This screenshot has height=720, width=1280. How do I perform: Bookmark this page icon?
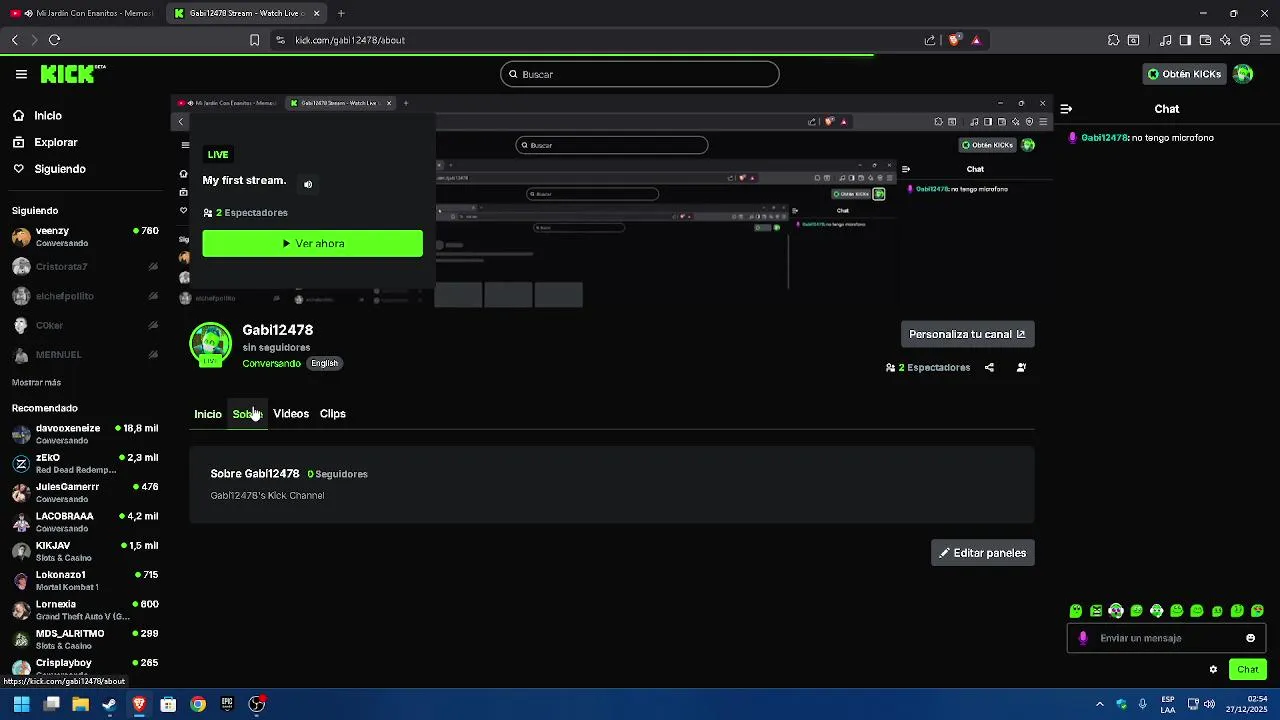[x=254, y=40]
